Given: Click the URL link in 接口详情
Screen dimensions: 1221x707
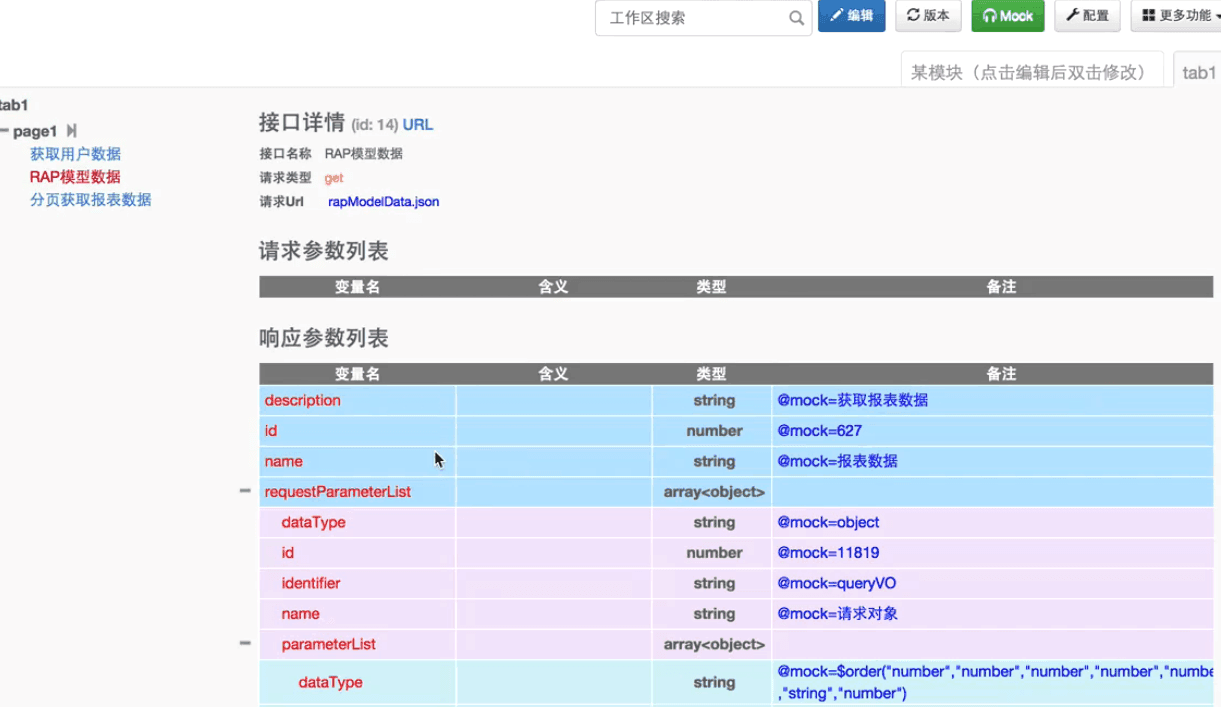Looking at the screenshot, I should tap(418, 125).
